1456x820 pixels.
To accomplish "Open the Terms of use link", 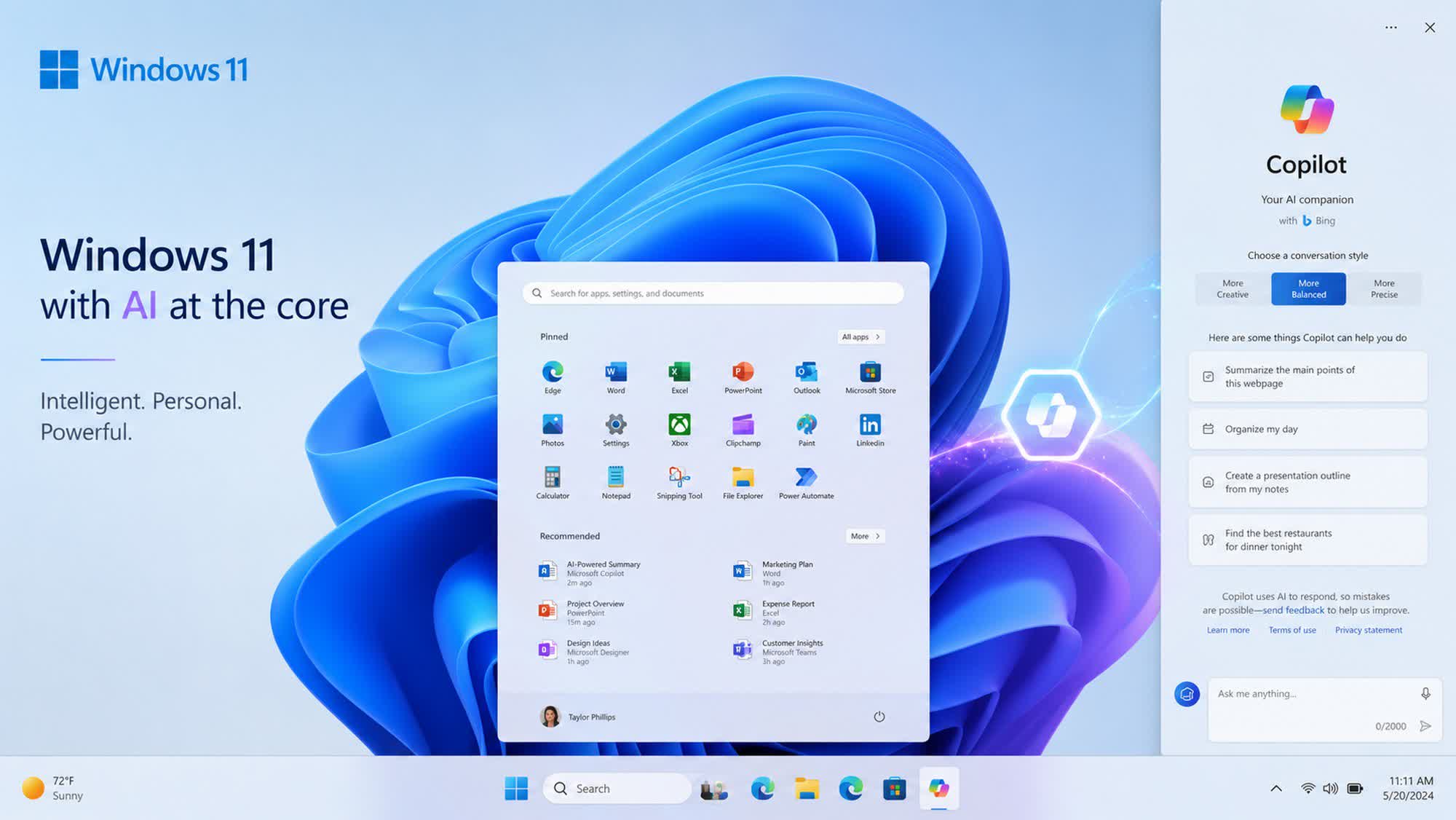I will pos(1292,630).
